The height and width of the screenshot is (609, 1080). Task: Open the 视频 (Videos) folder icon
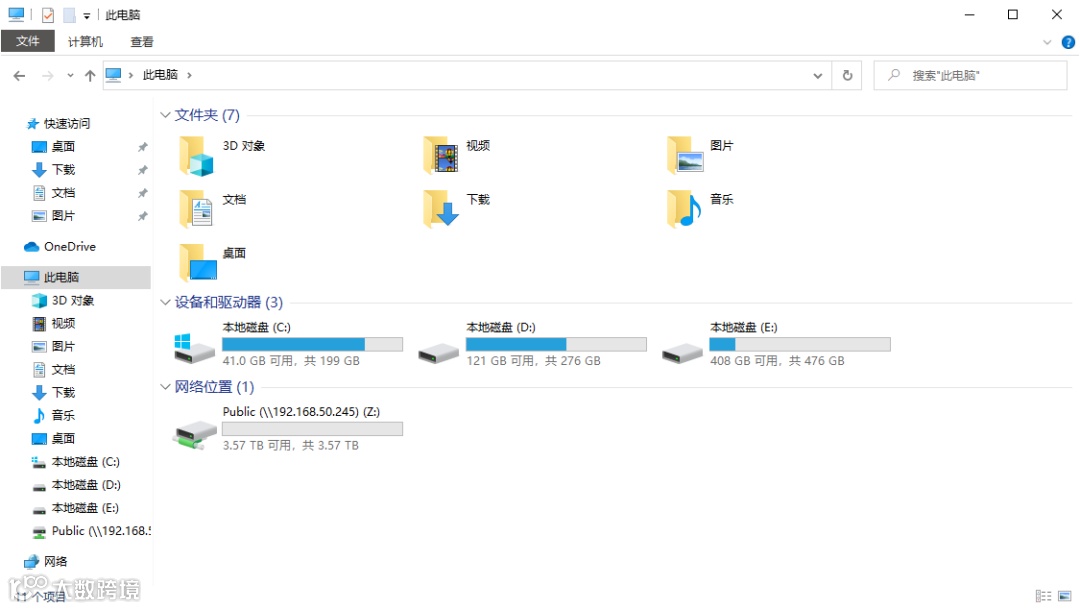[440, 154]
